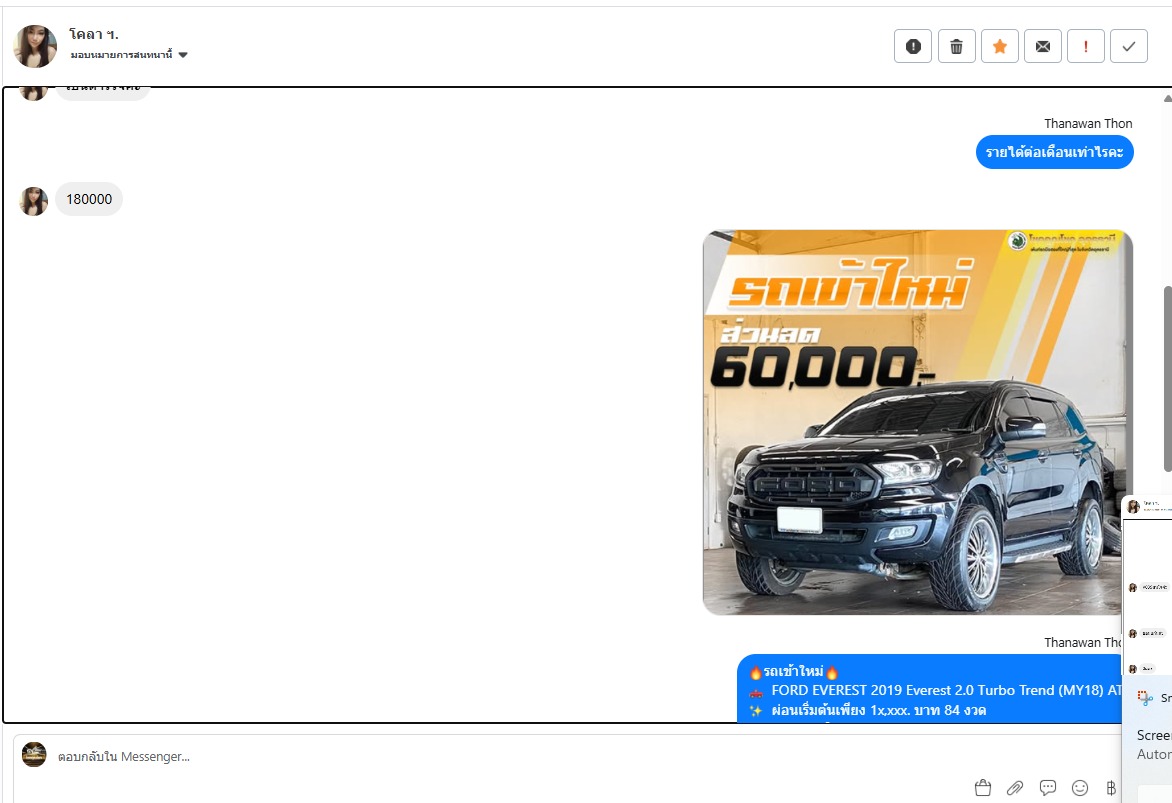Open the Ford Everest promo image

pos(917,422)
